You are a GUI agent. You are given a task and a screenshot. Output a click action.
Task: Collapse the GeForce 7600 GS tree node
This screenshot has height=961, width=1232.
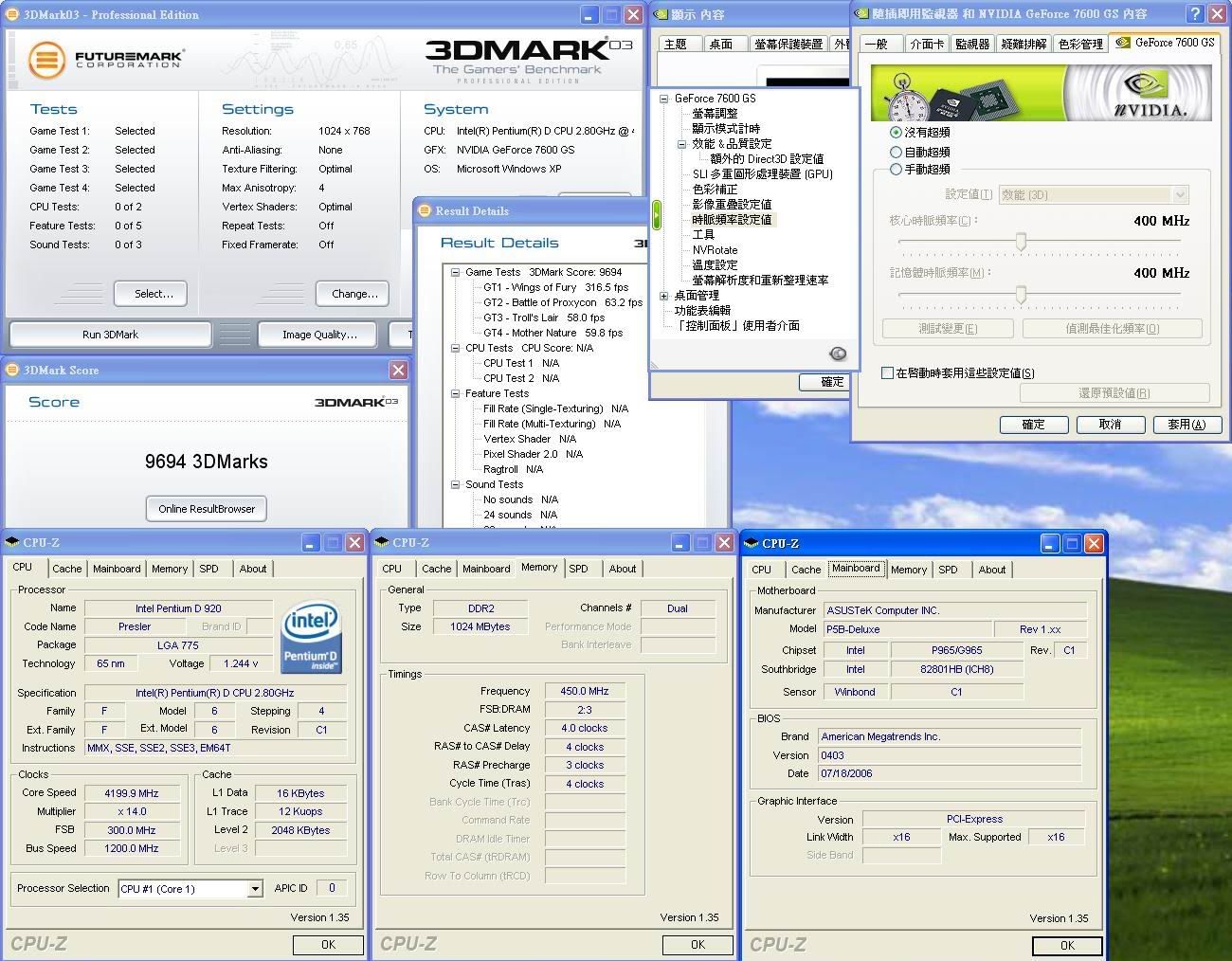(x=663, y=98)
